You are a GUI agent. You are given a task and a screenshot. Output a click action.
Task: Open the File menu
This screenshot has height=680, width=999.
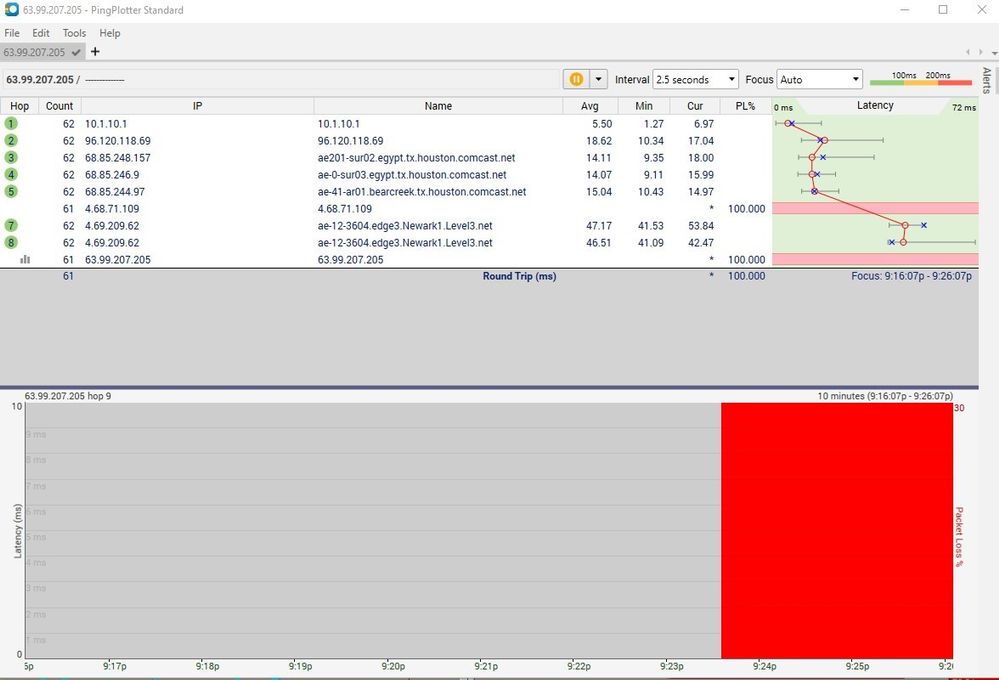[12, 33]
